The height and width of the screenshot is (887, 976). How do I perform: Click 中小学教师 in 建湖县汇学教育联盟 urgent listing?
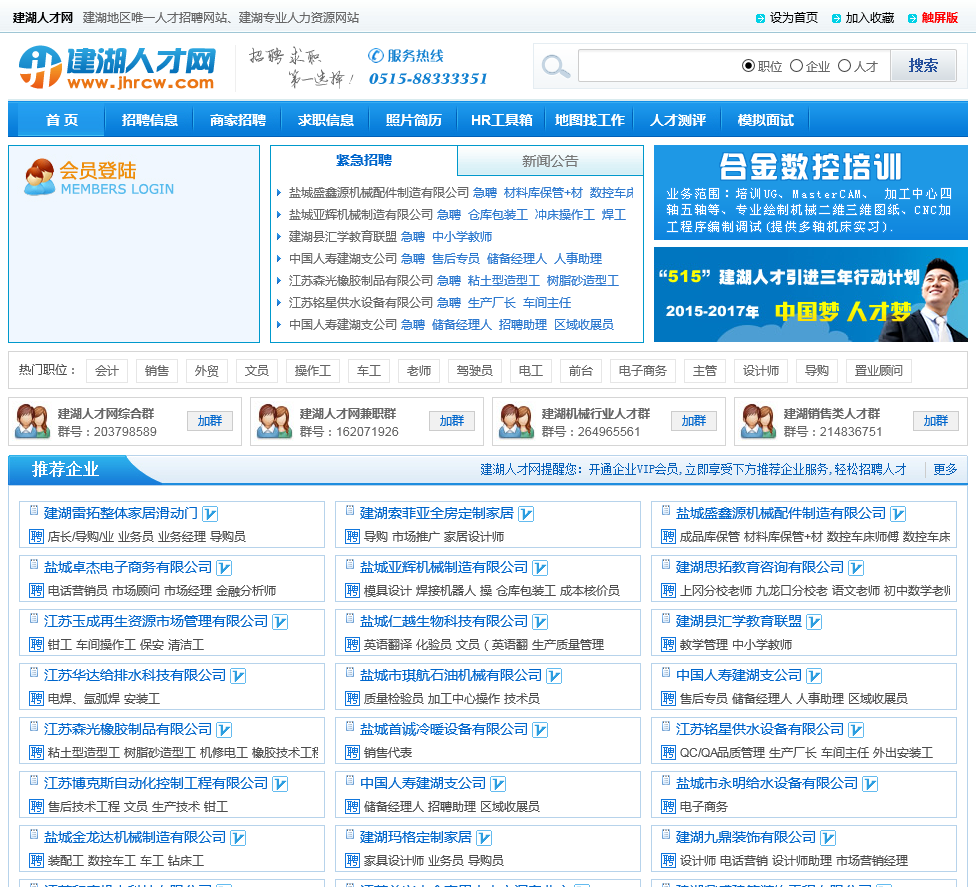coord(462,237)
